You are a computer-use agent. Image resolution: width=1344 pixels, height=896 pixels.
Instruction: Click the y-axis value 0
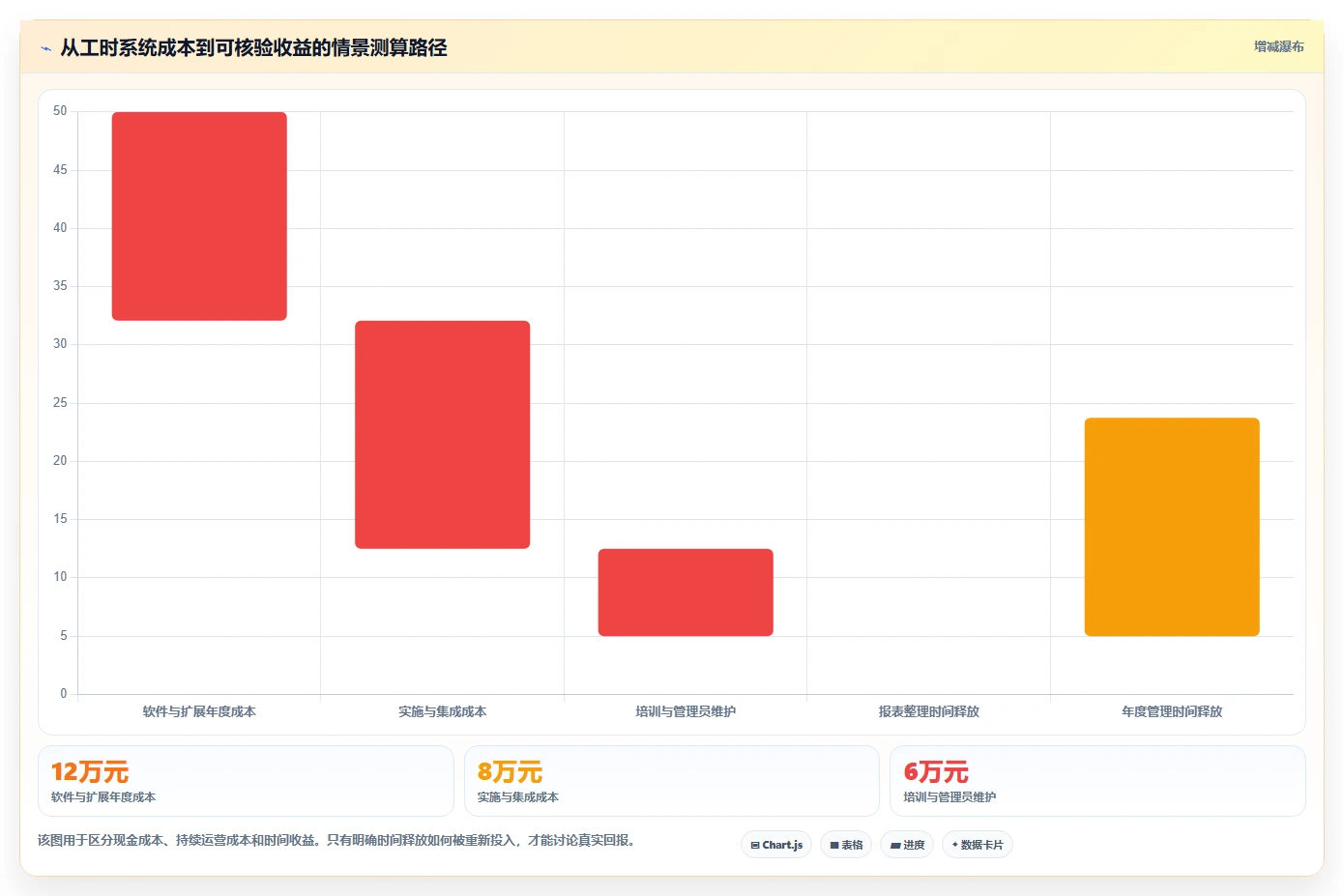pos(64,693)
